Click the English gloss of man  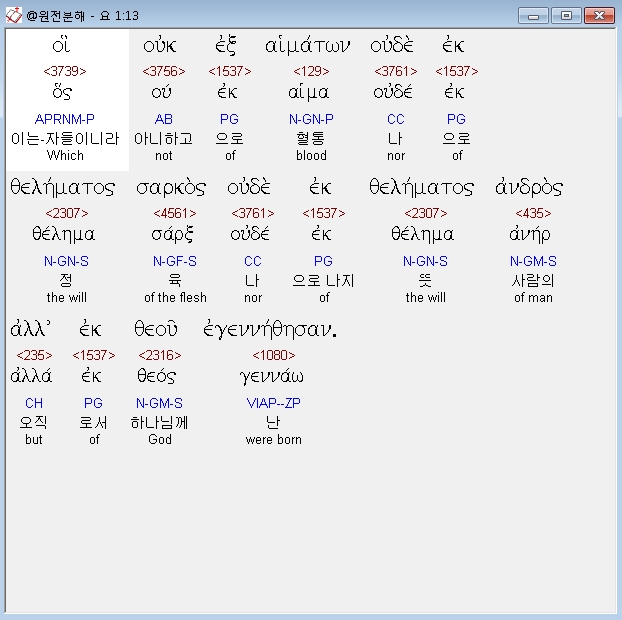[x=533, y=298]
